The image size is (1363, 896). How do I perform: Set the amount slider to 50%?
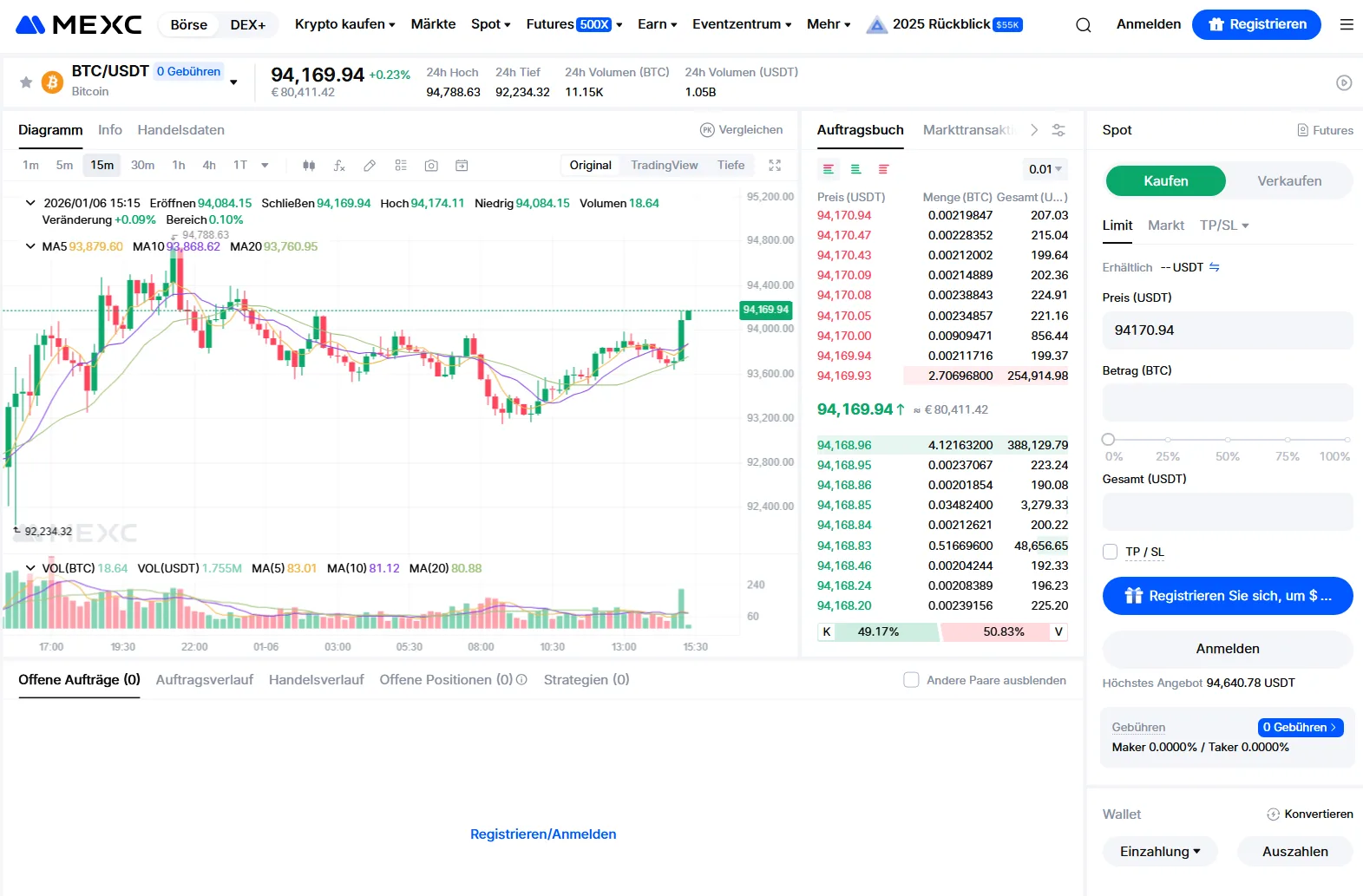1228,440
